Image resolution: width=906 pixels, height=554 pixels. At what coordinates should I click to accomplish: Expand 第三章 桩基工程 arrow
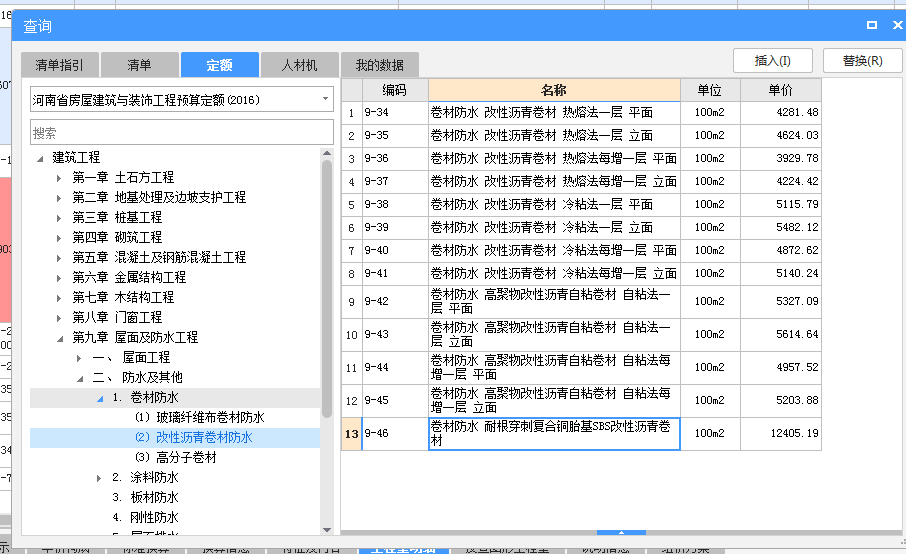[x=59, y=218]
